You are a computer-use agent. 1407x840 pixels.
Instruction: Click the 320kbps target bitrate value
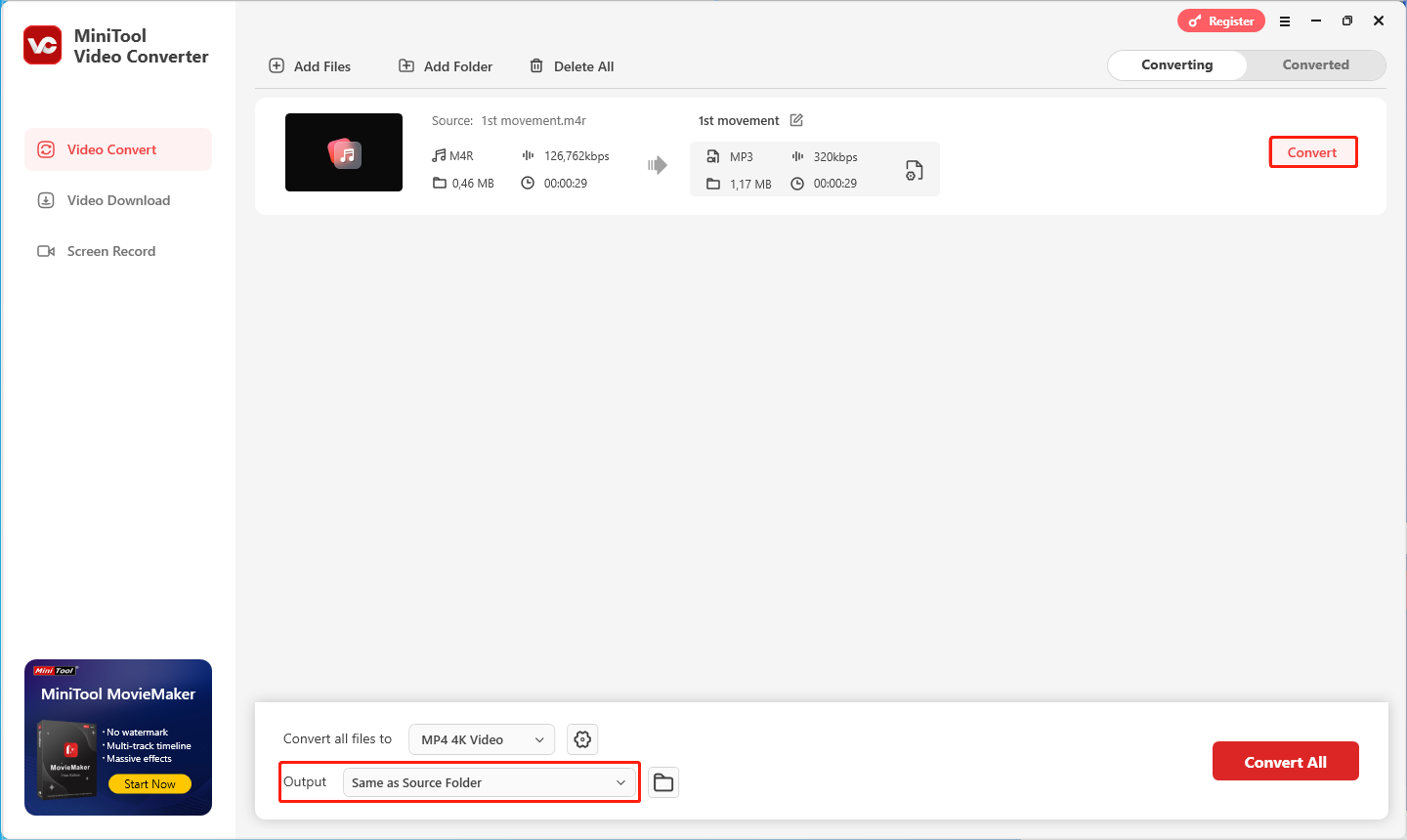[835, 157]
